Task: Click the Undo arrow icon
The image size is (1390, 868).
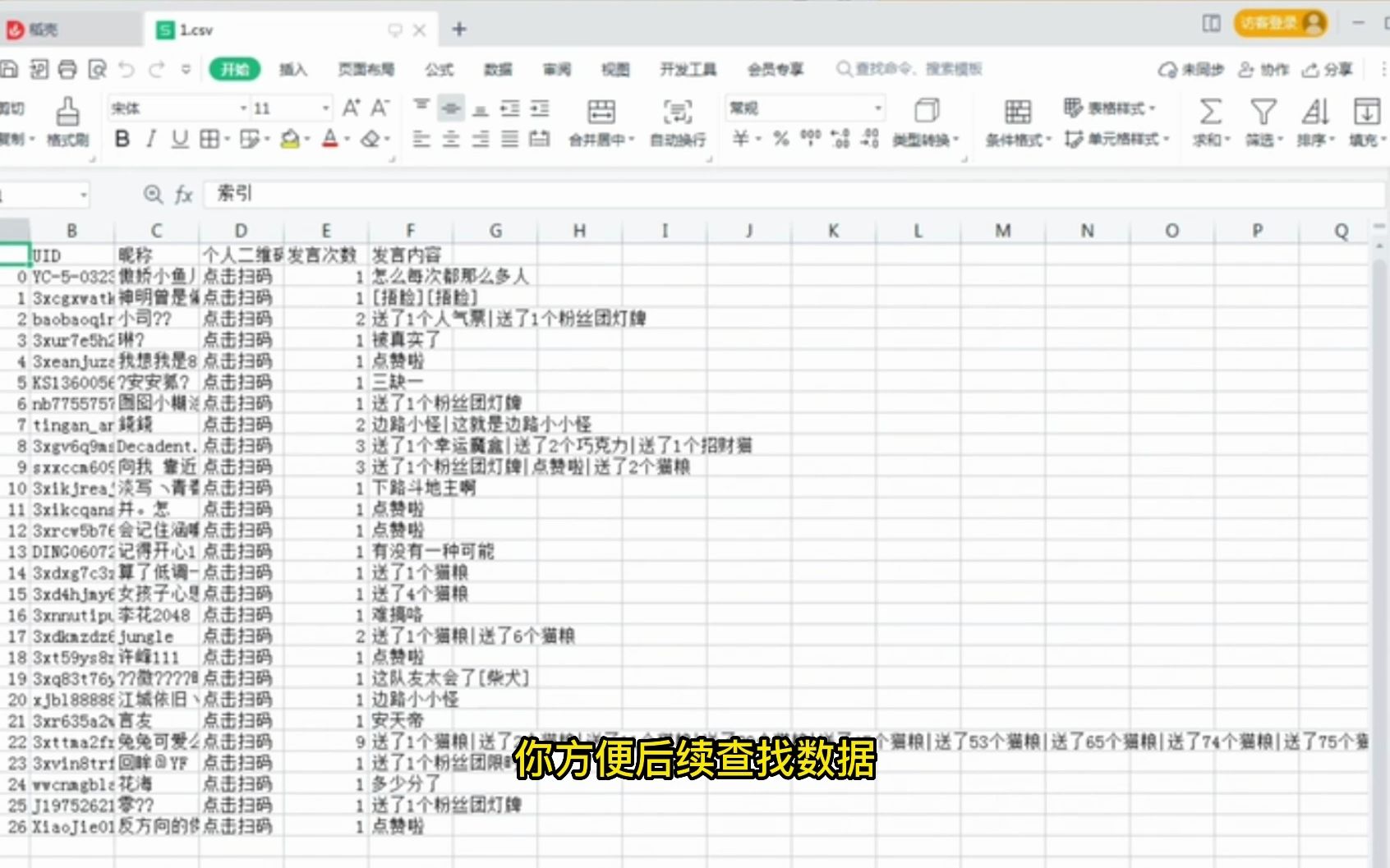Action: (x=127, y=70)
